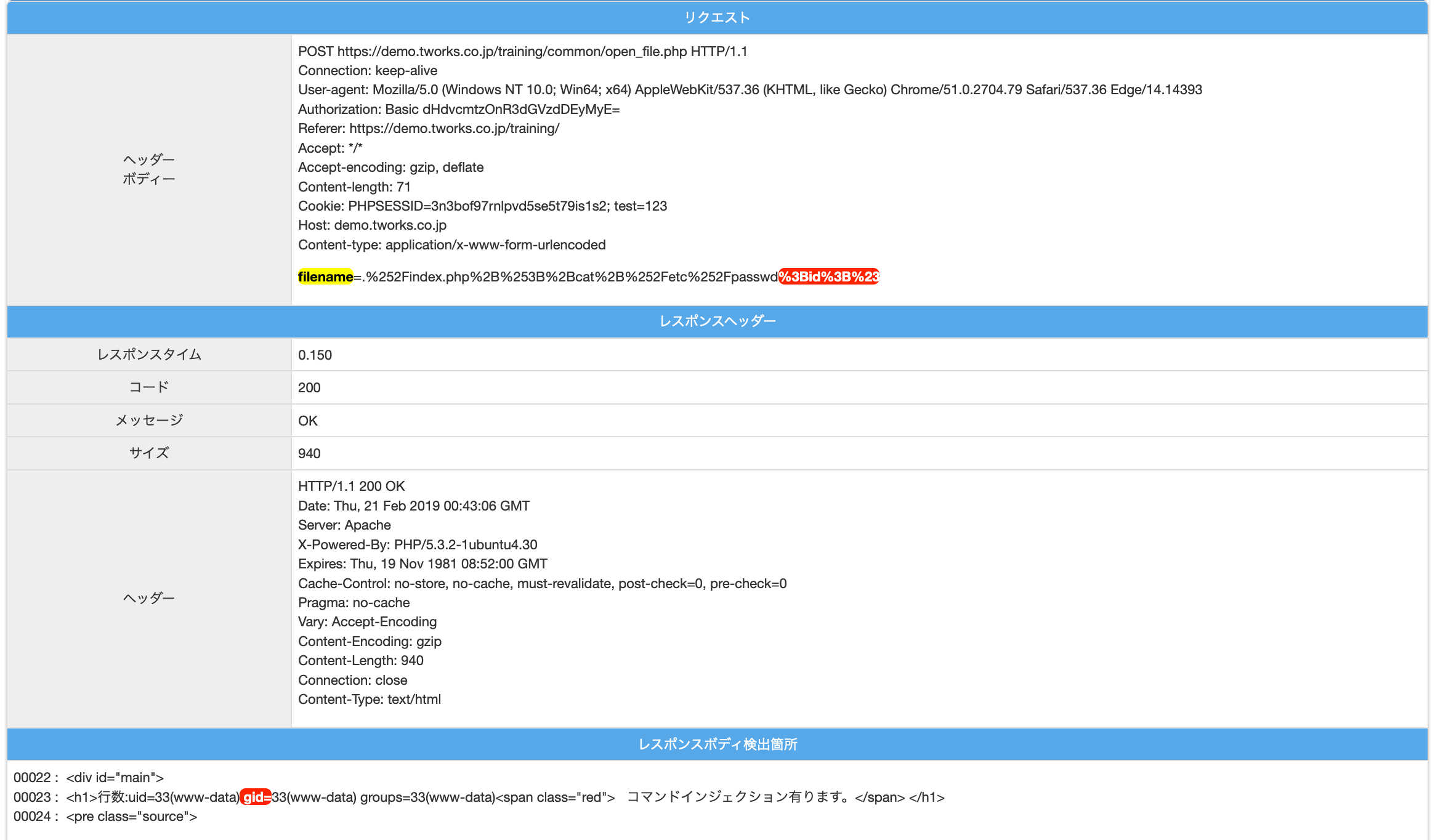Click the メッセージ row label
This screenshot has height=840, width=1435.
148,420
